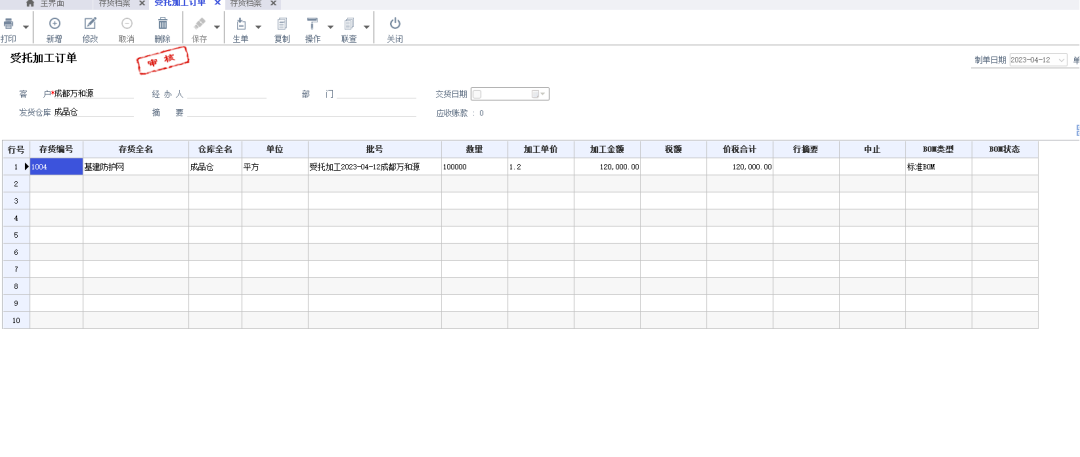The image size is (1080, 457).
Task: Click the 经办人 input field
Action: tap(226, 94)
